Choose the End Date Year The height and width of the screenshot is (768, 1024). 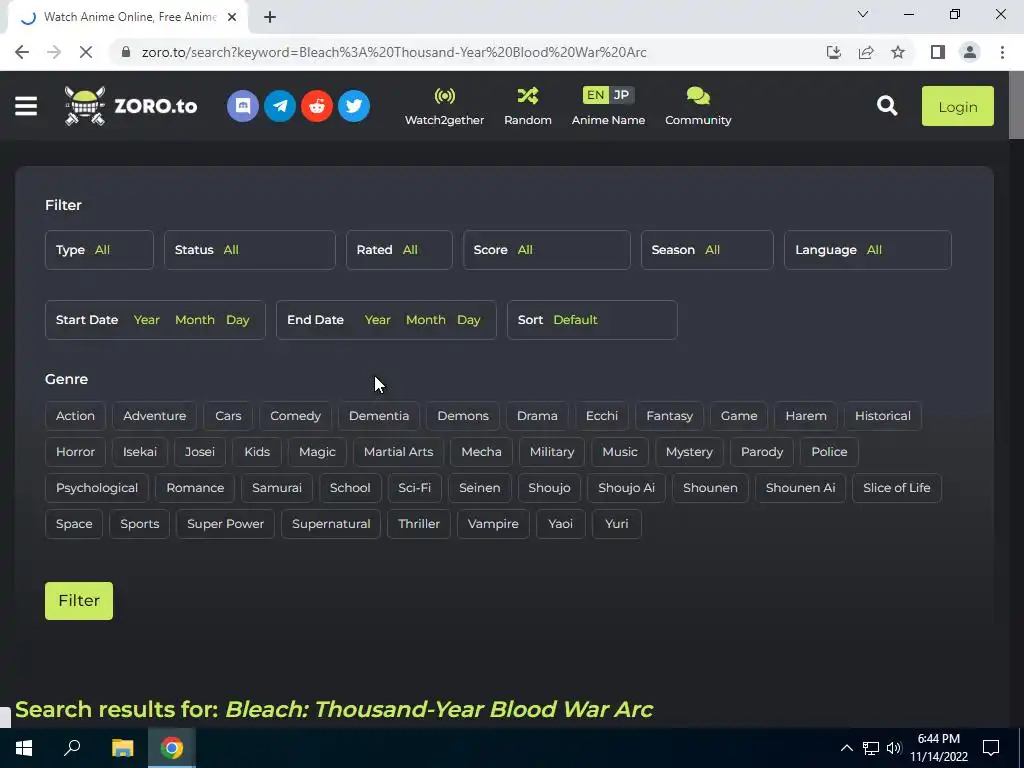pyautogui.click(x=377, y=320)
